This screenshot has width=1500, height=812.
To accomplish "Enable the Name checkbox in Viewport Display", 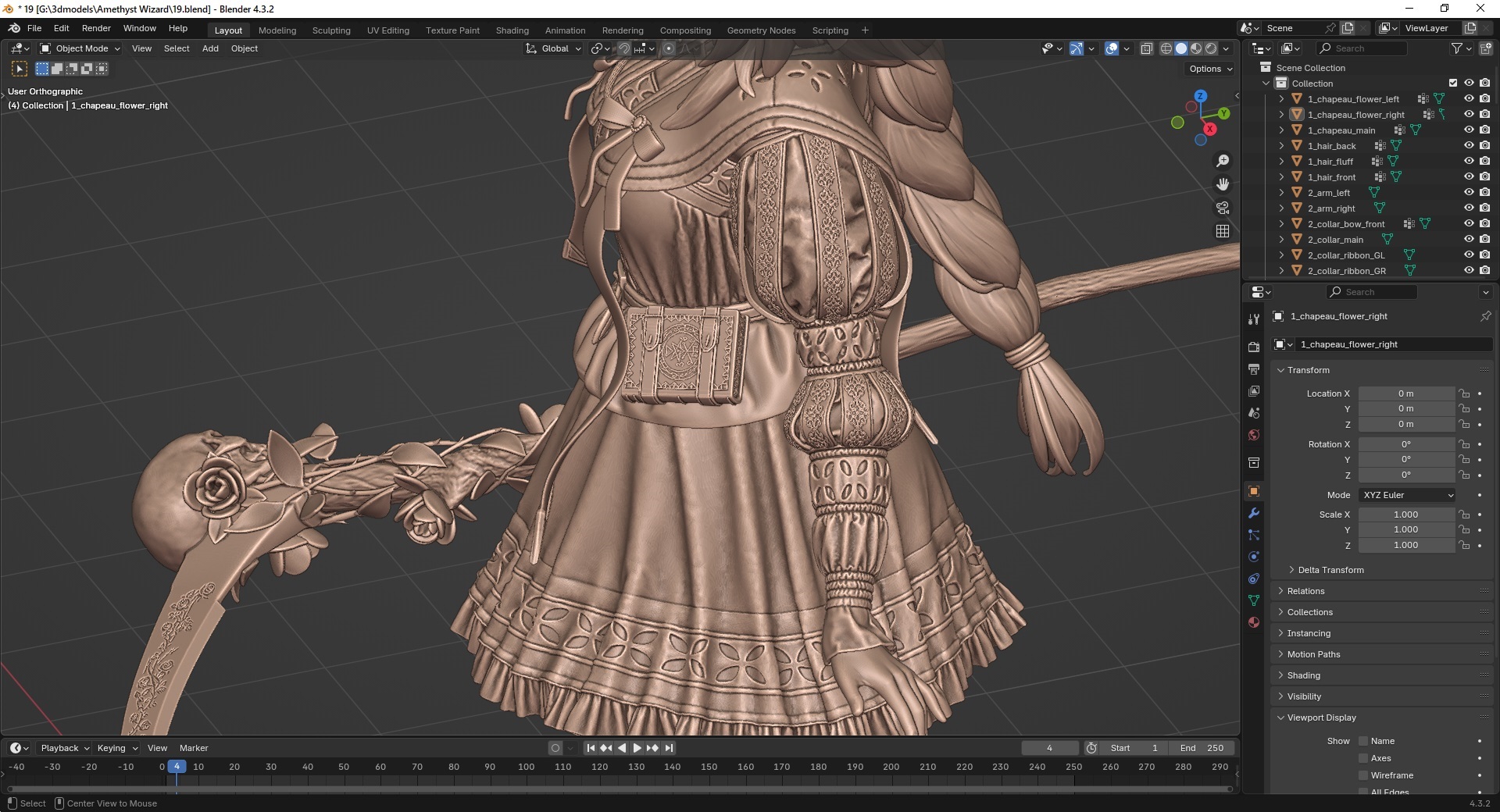I will click(x=1363, y=741).
